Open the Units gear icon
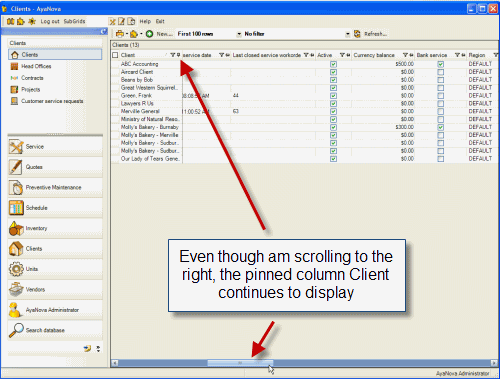Viewport: 500px width, 379px height. coord(16,269)
